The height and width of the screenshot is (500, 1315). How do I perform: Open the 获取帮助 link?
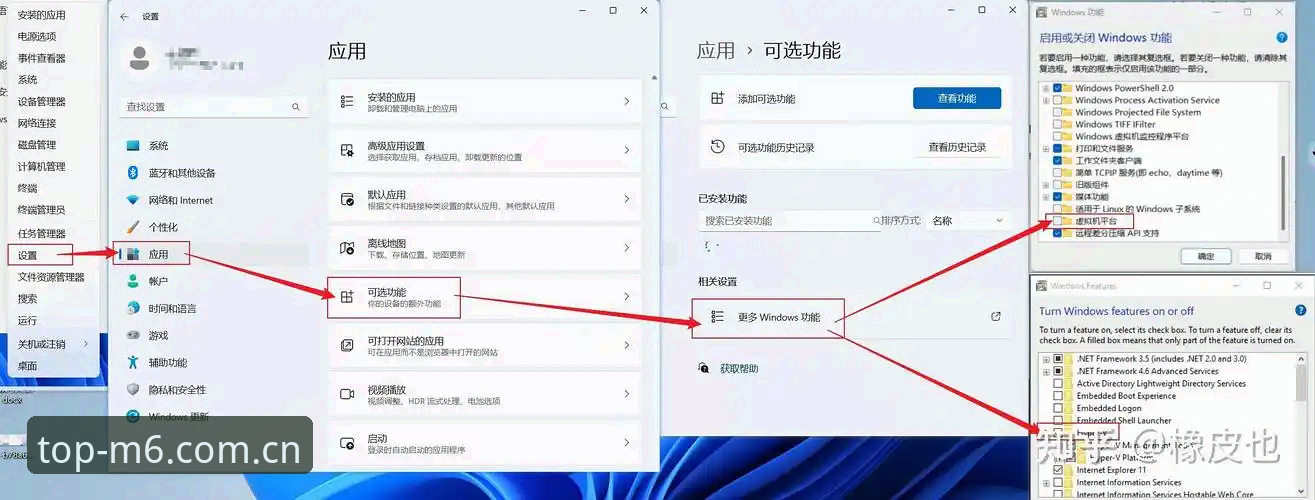pos(739,368)
